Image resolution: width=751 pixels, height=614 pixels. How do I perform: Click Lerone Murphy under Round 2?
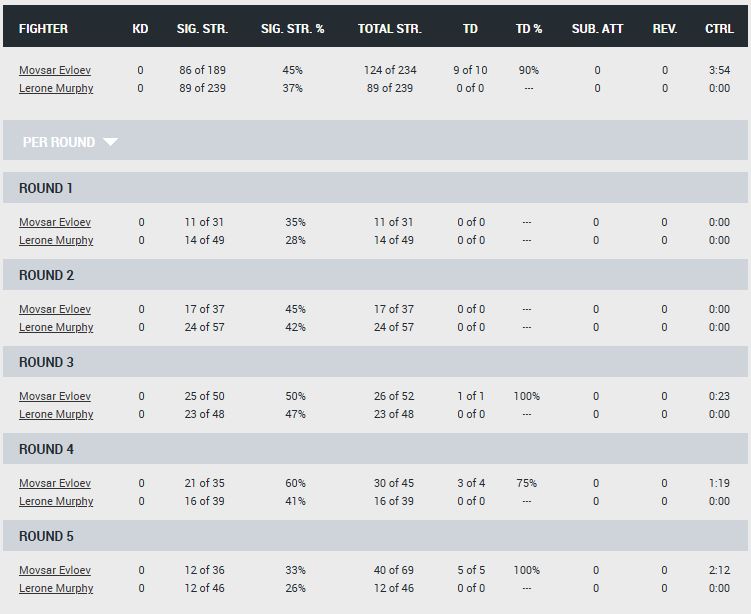coord(56,327)
